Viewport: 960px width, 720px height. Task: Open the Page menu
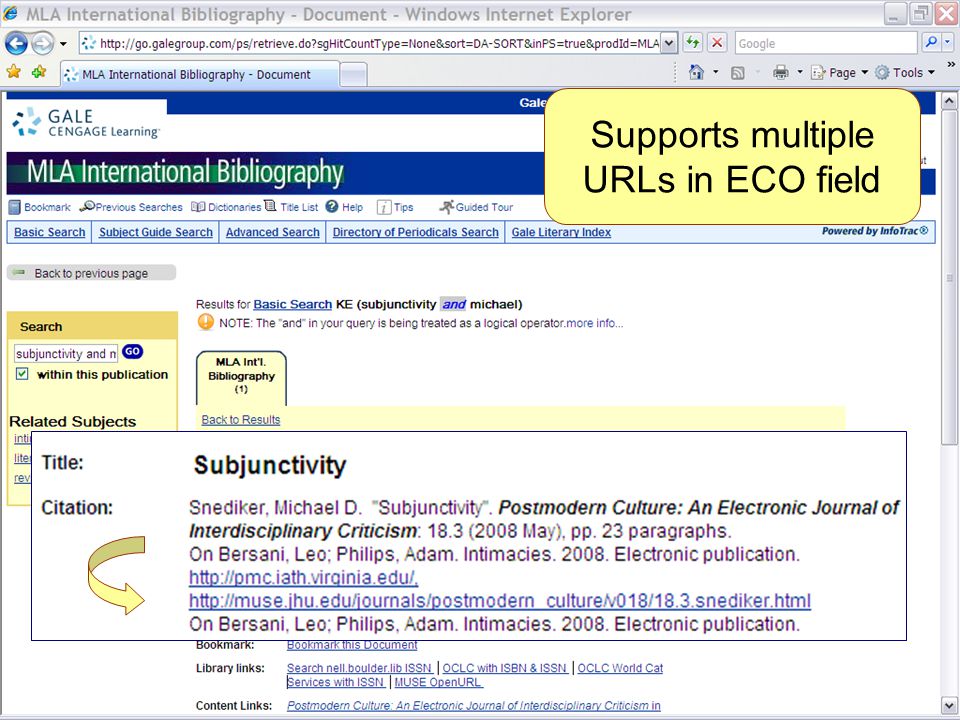click(x=839, y=73)
